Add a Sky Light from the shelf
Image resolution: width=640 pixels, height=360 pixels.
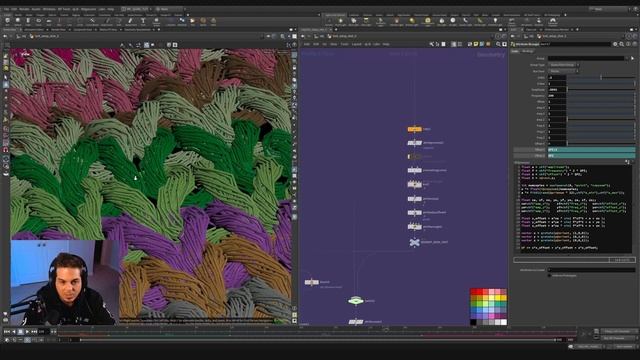pos(442,21)
